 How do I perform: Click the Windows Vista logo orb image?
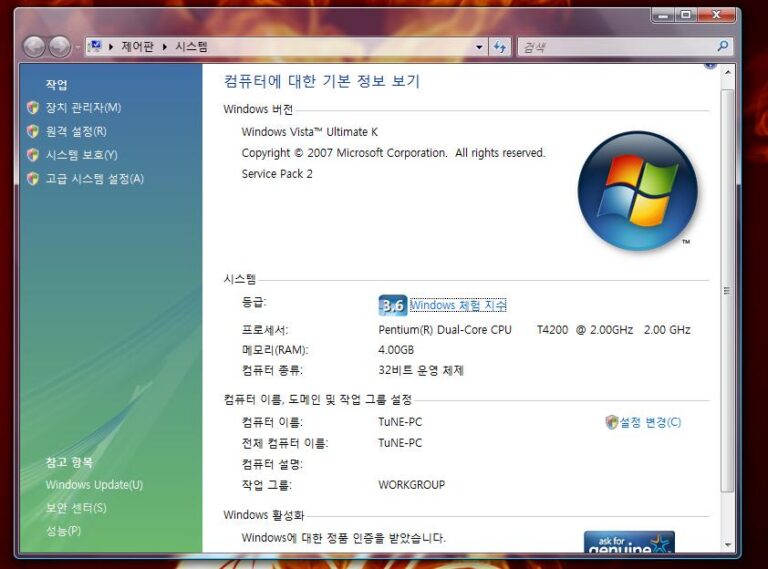click(x=638, y=191)
